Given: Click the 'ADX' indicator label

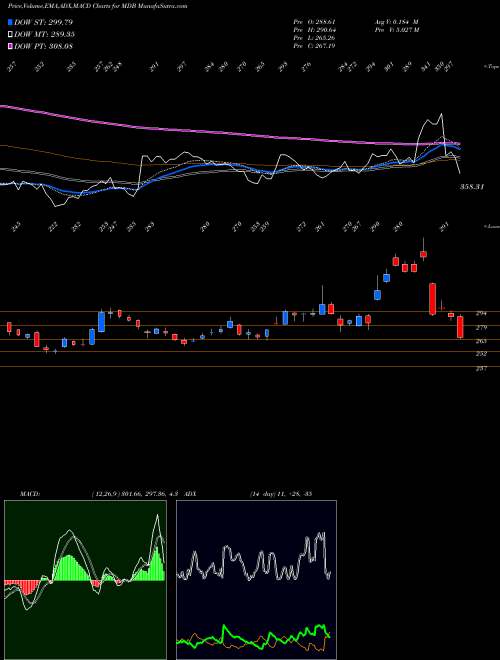Looking at the screenshot, I should [x=191, y=494].
